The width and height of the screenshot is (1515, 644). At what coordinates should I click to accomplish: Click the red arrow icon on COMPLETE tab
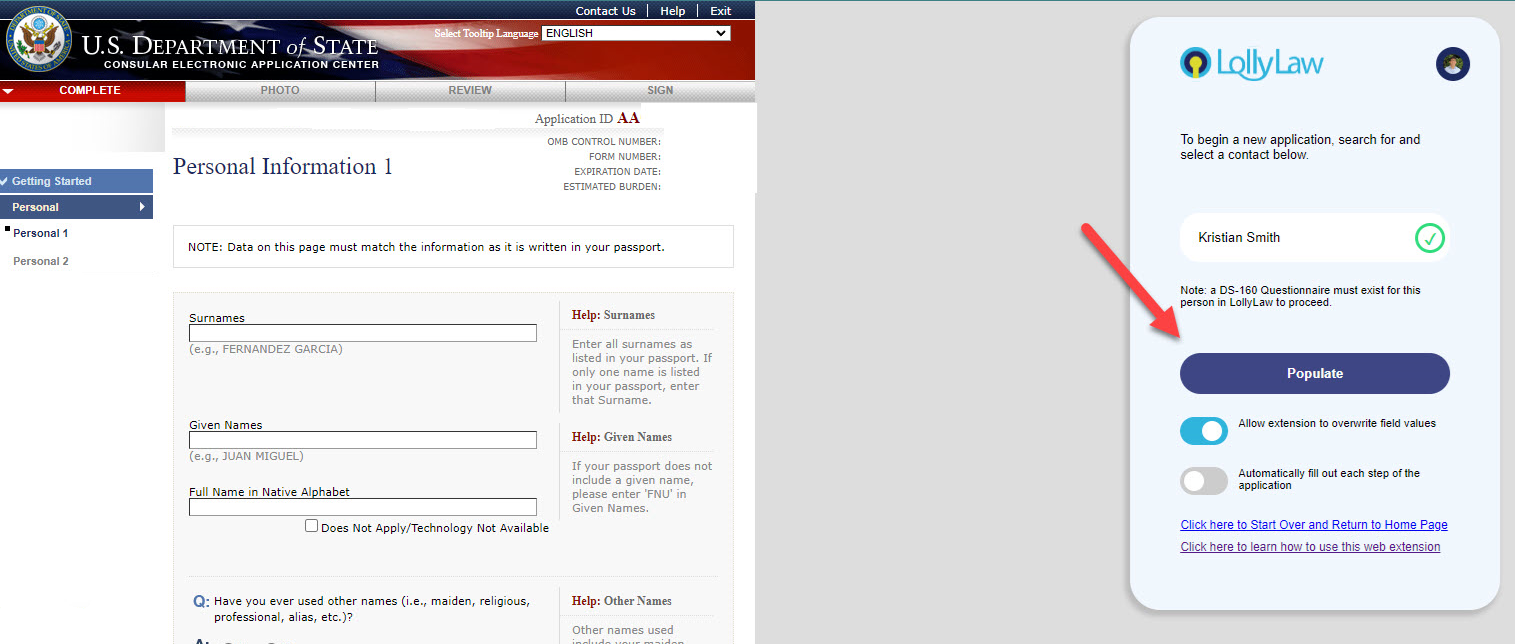[x=8, y=91]
